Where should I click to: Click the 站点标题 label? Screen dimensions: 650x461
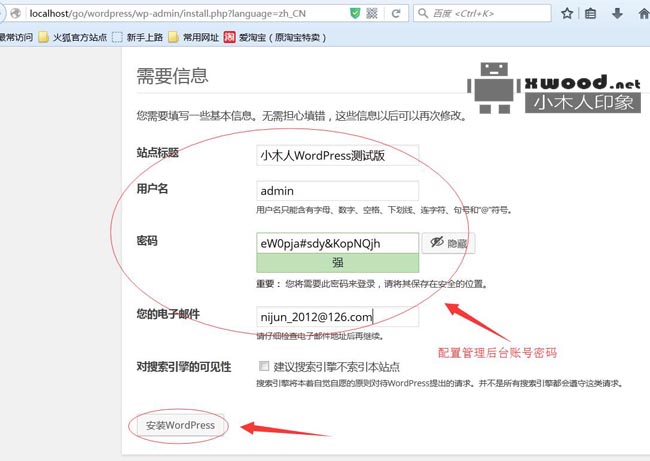pyautogui.click(x=158, y=153)
